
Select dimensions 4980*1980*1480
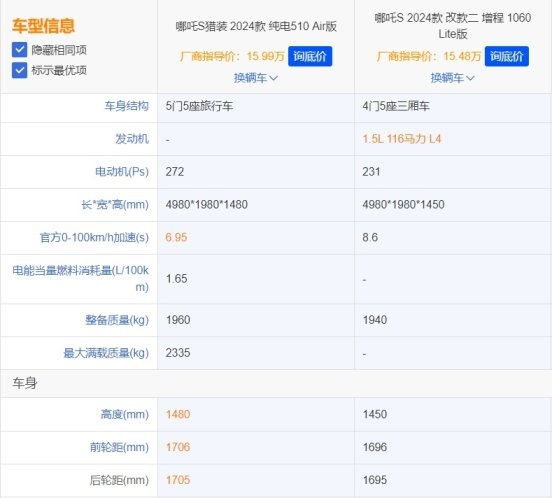(207, 204)
